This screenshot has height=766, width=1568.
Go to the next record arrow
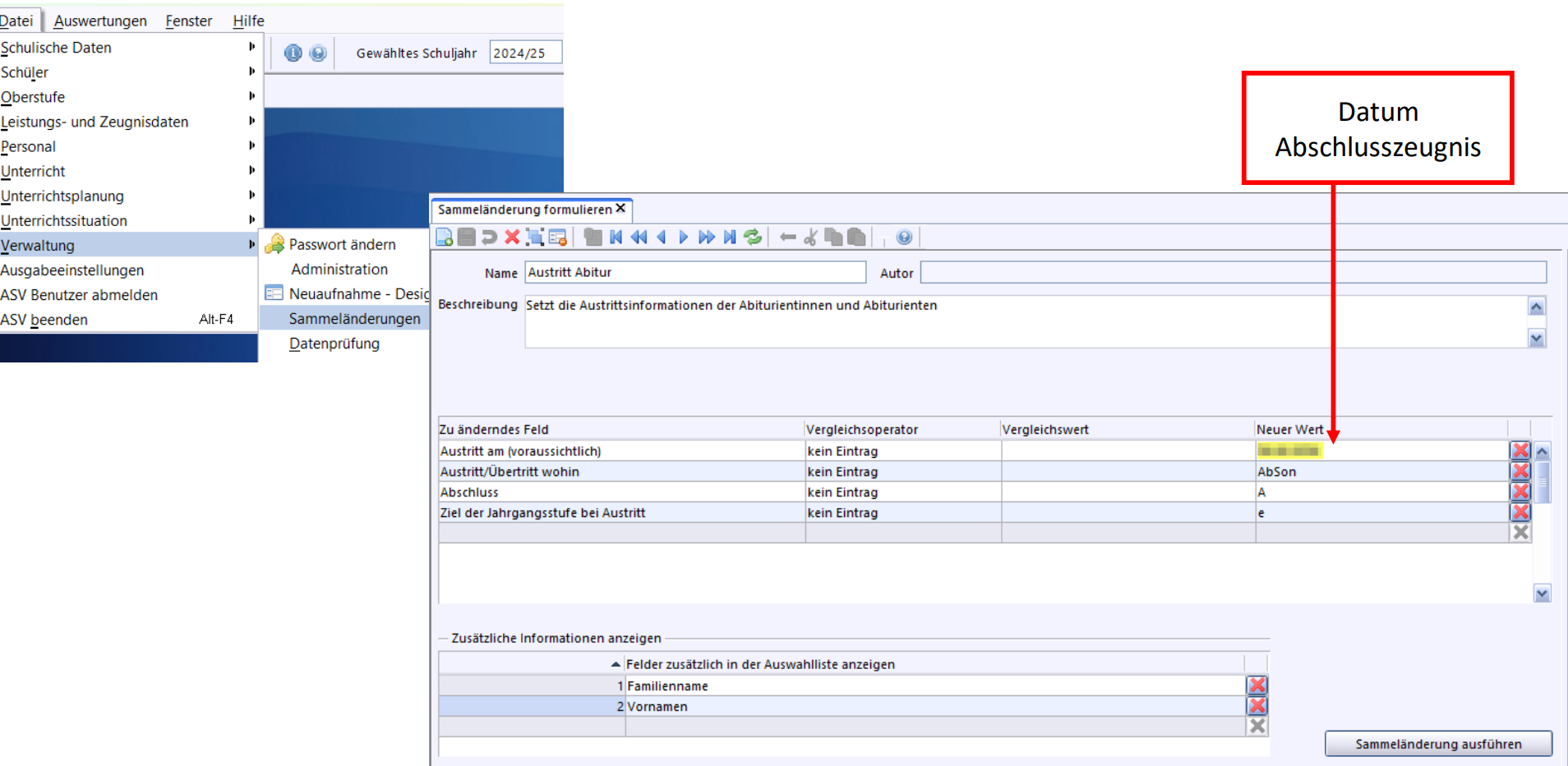tap(684, 238)
